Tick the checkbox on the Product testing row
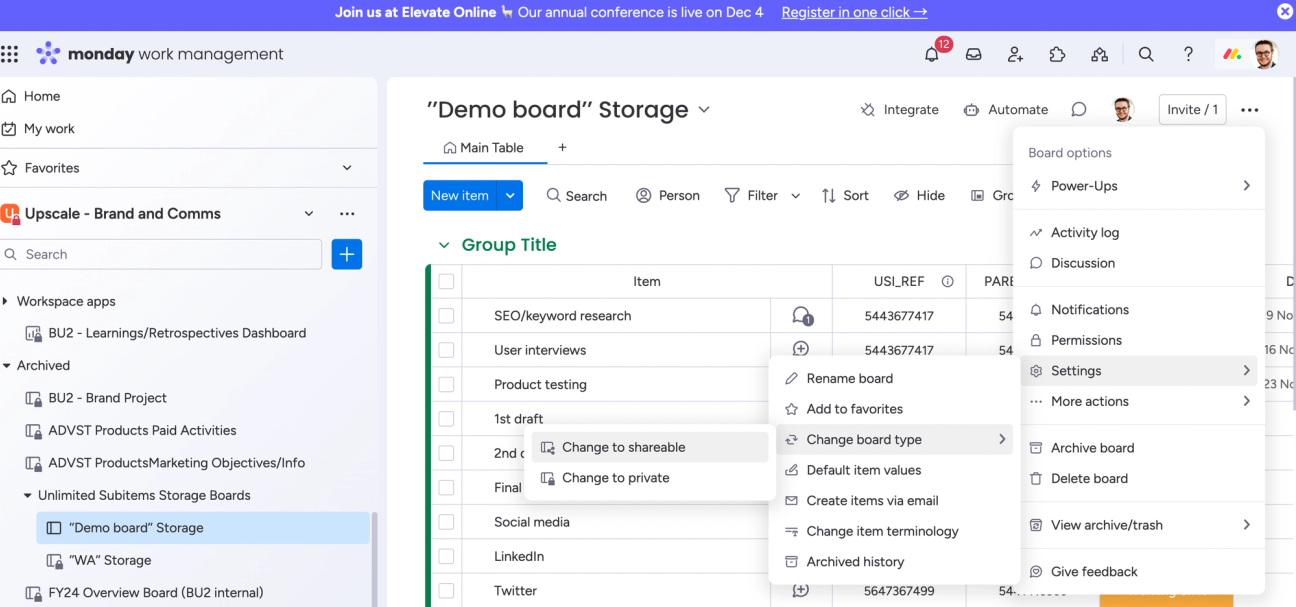Viewport: 1296px width, 607px height. (445, 384)
